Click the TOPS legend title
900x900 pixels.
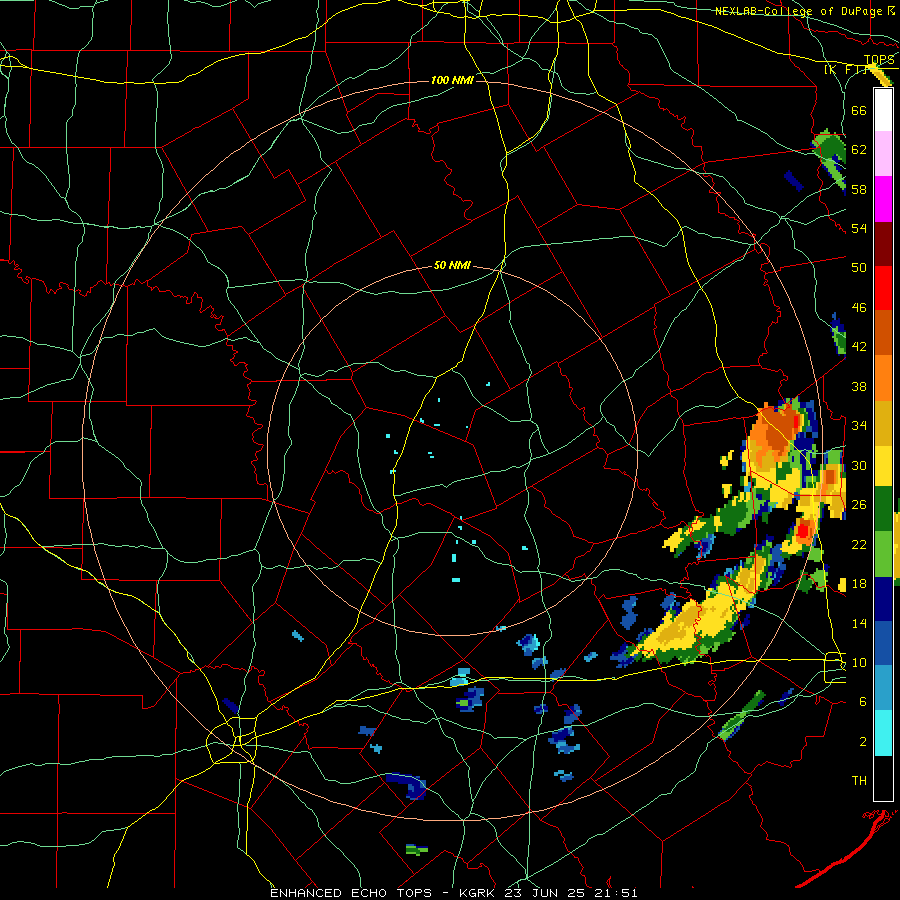pos(879,60)
